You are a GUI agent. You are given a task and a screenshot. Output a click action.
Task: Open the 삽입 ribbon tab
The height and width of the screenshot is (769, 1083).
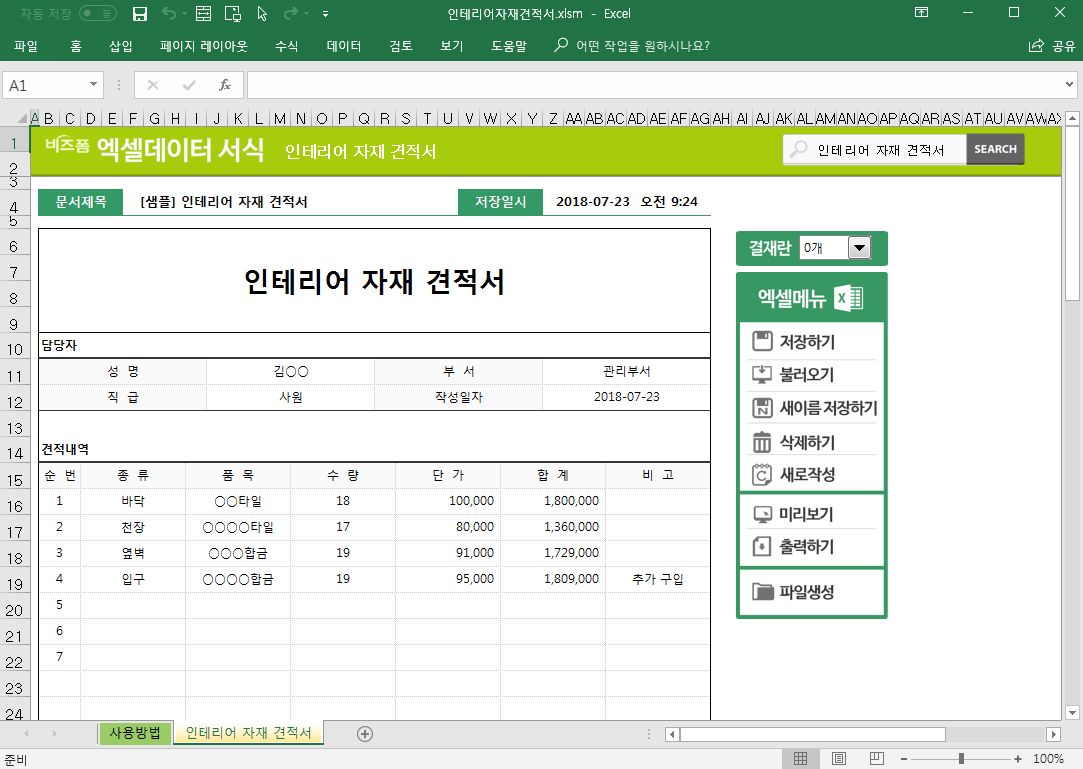pos(121,46)
